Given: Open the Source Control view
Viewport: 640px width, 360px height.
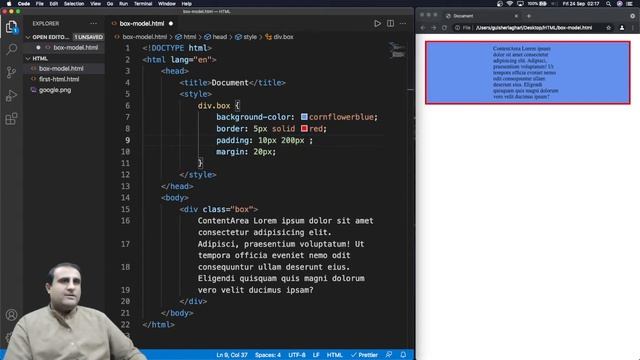Looking at the screenshot, I should pos(11,73).
